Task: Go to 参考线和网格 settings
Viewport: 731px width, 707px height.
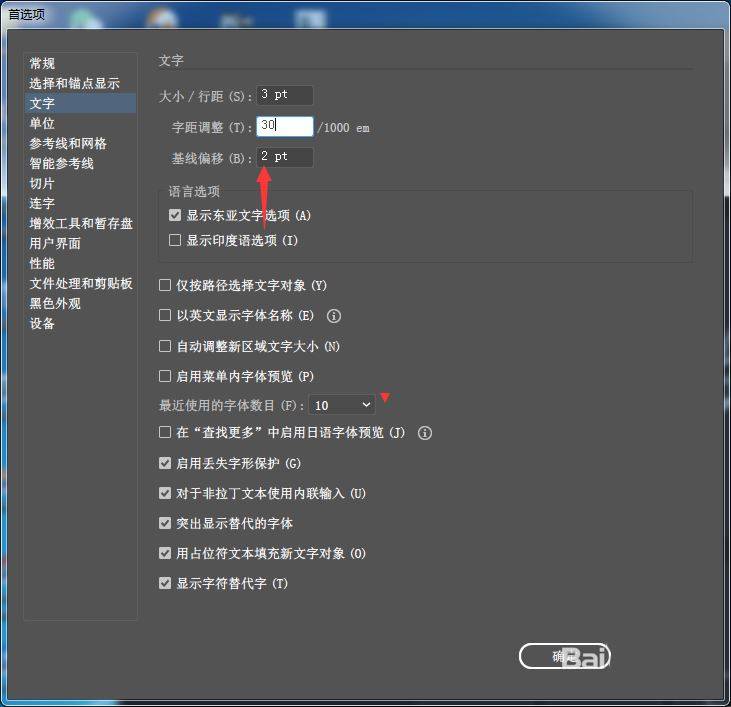Action: point(68,144)
